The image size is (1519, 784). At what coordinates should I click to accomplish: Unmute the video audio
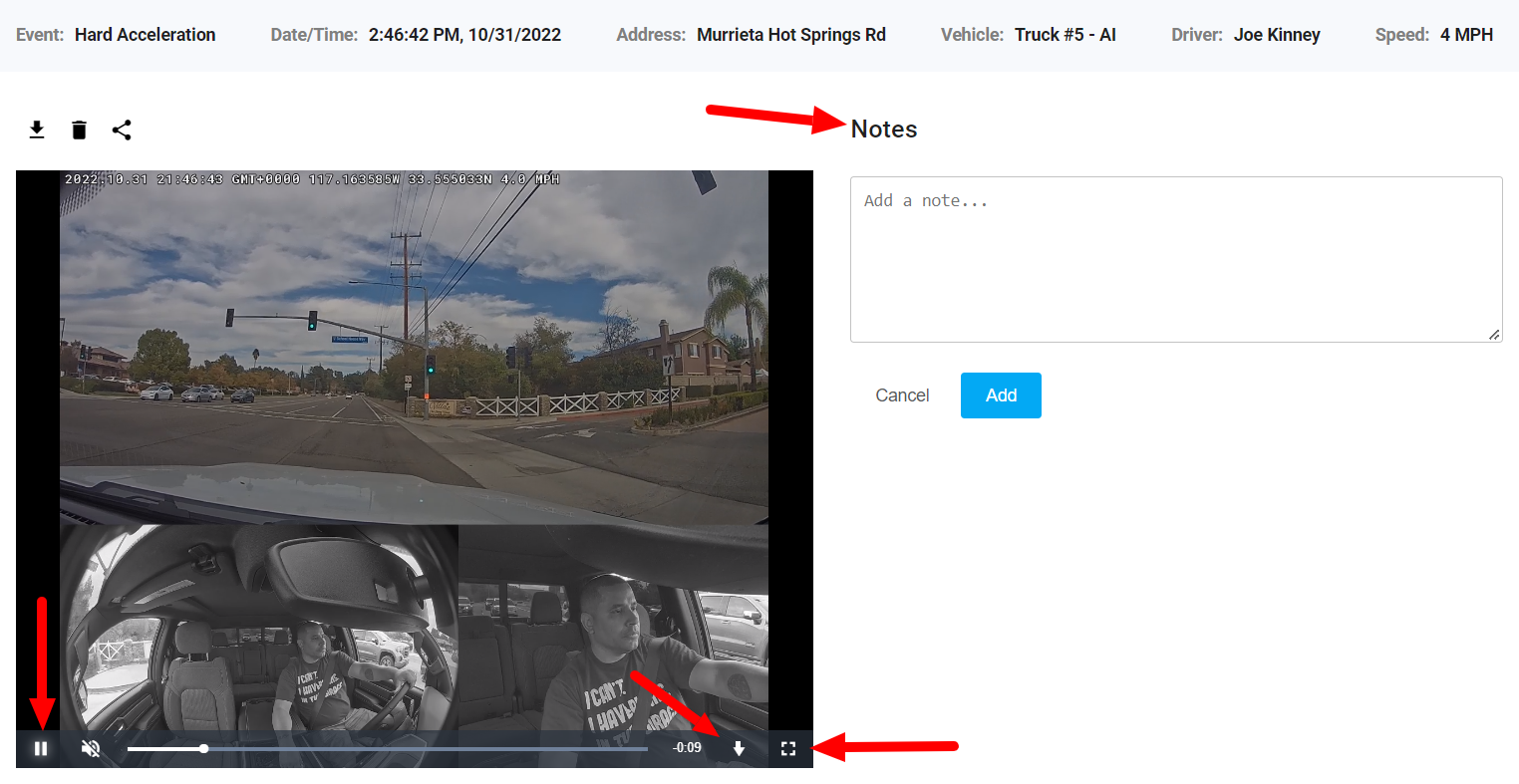(91, 748)
